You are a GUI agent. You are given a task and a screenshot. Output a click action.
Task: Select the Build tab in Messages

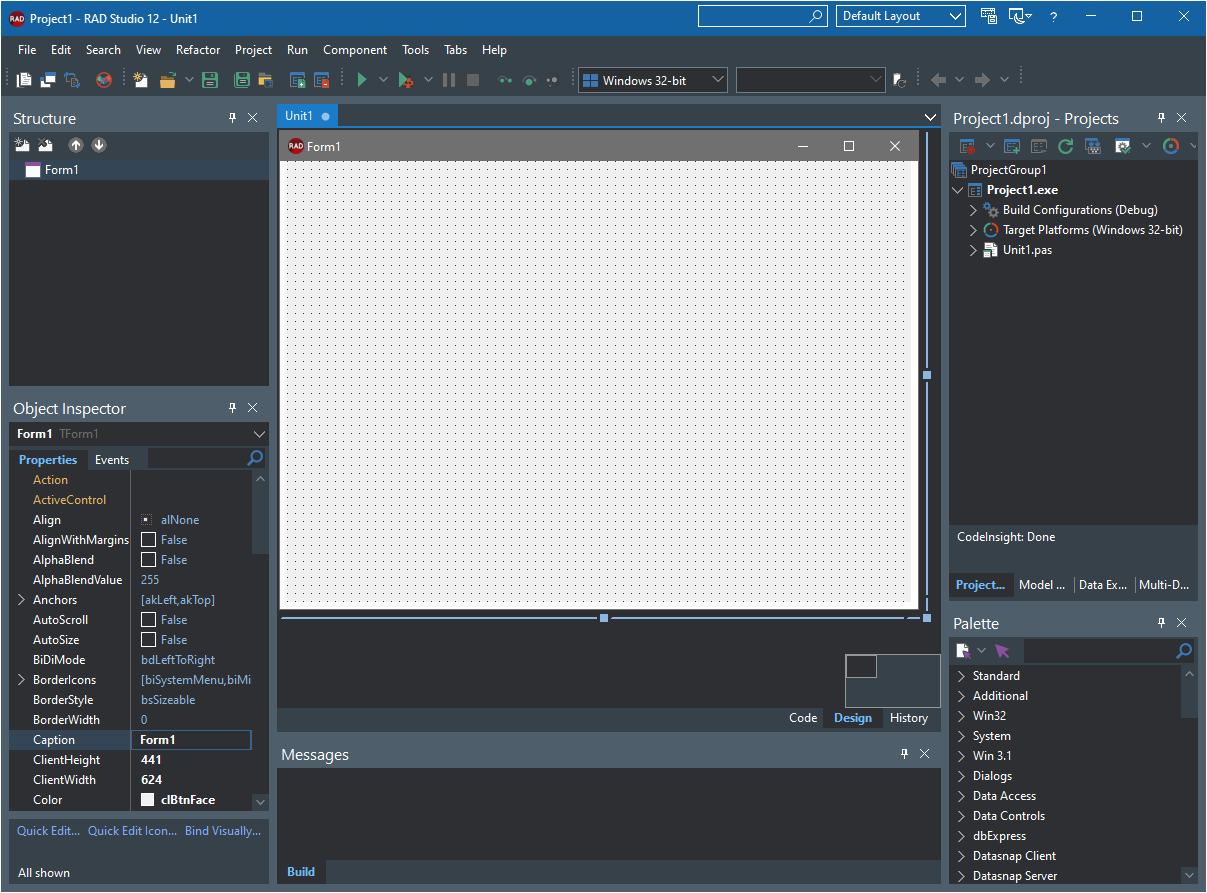[301, 872]
